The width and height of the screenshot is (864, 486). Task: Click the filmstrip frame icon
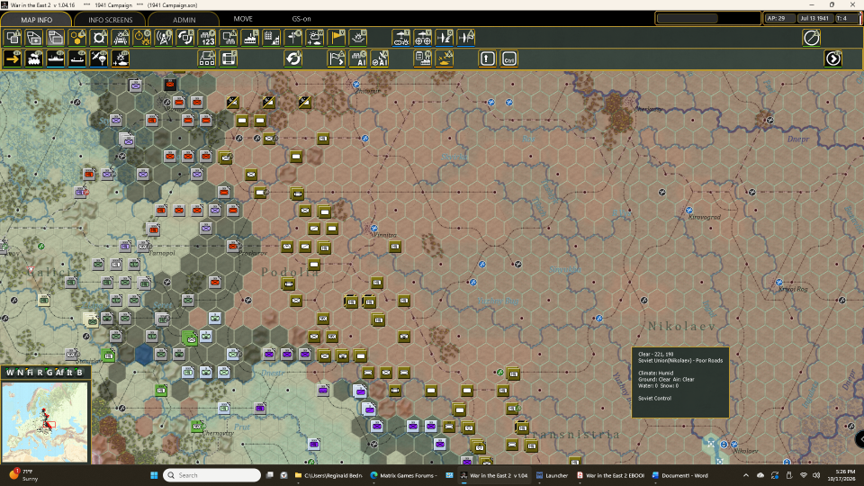click(x=229, y=58)
